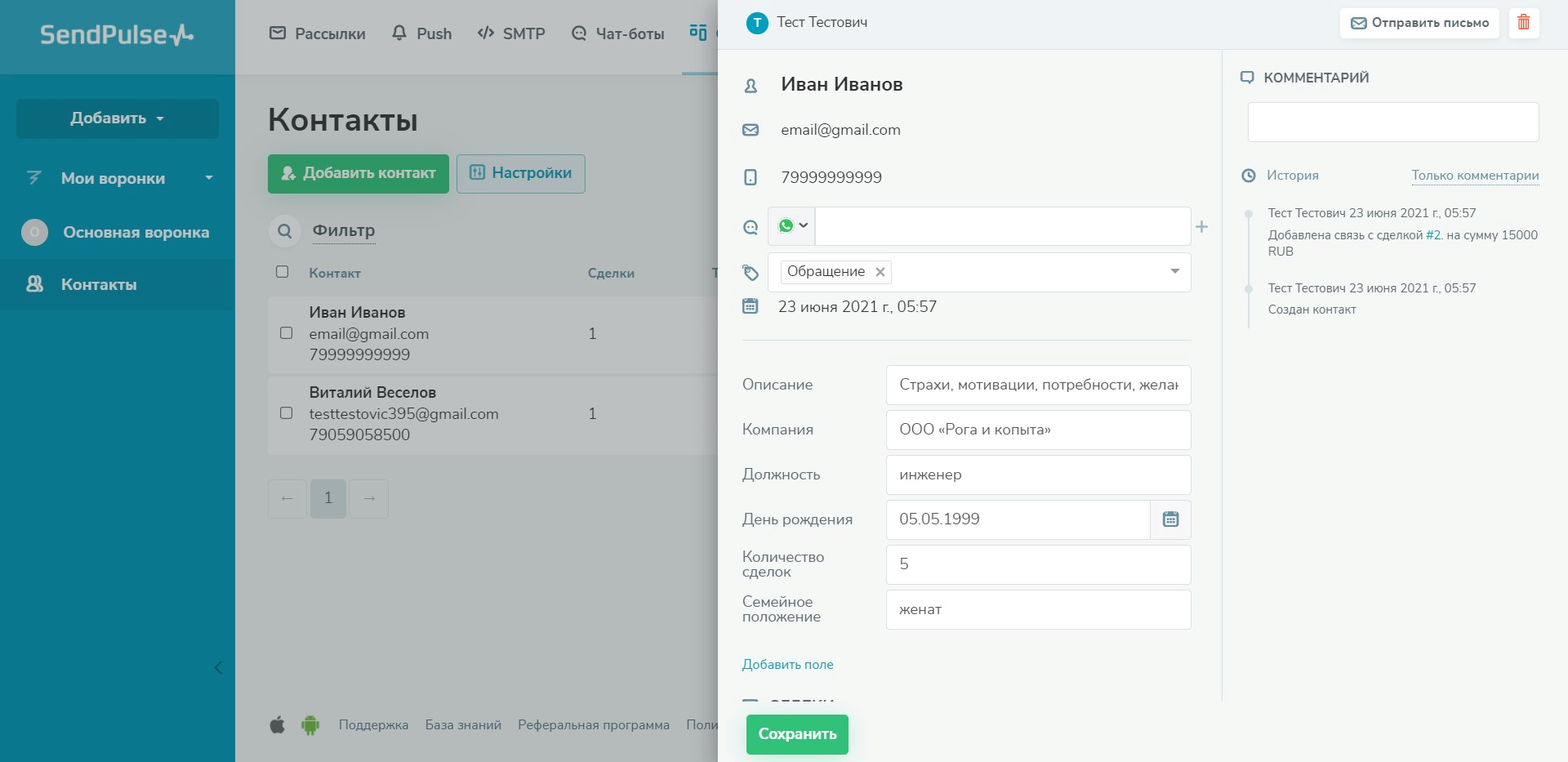The height and width of the screenshot is (762, 1568).
Task: Click the comment bubble icon near КОММЕНТАРИЙ
Action: (1247, 78)
